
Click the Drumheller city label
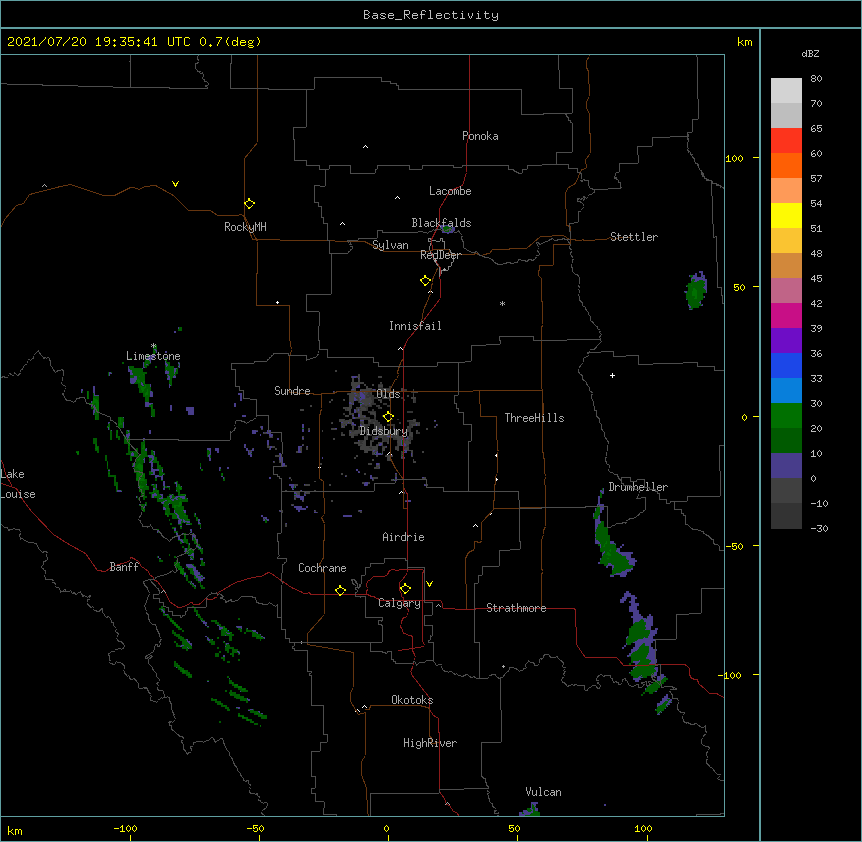(x=638, y=487)
